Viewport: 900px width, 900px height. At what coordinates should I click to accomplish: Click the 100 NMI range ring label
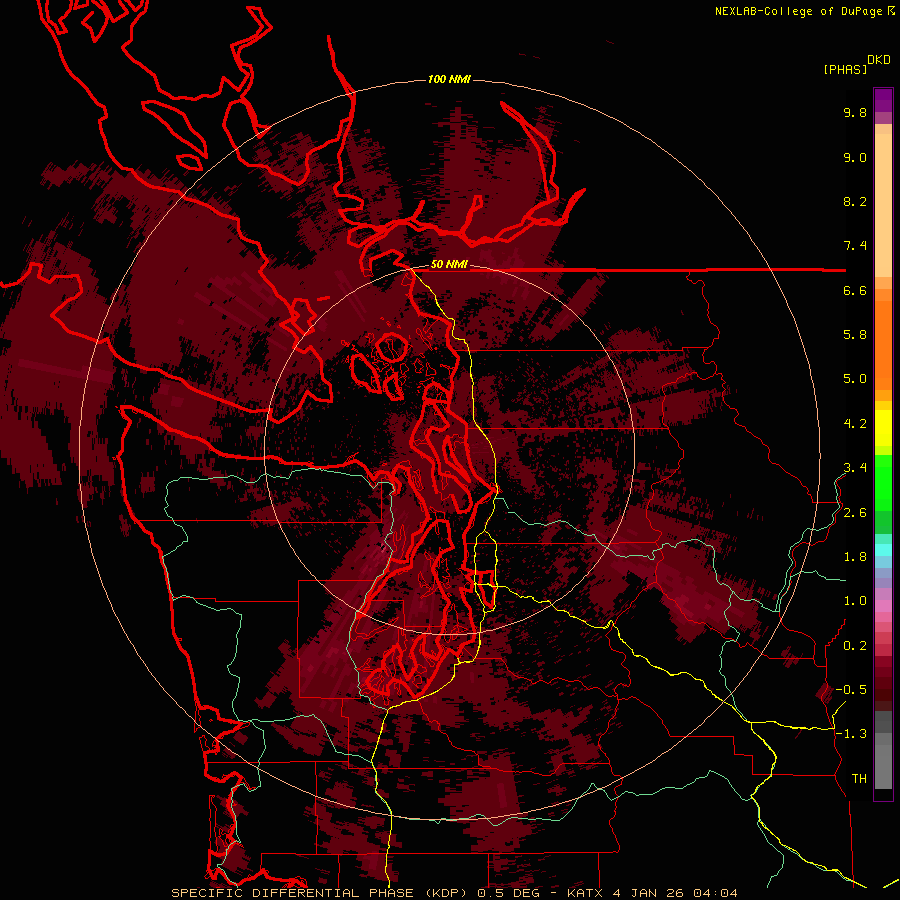click(449, 79)
